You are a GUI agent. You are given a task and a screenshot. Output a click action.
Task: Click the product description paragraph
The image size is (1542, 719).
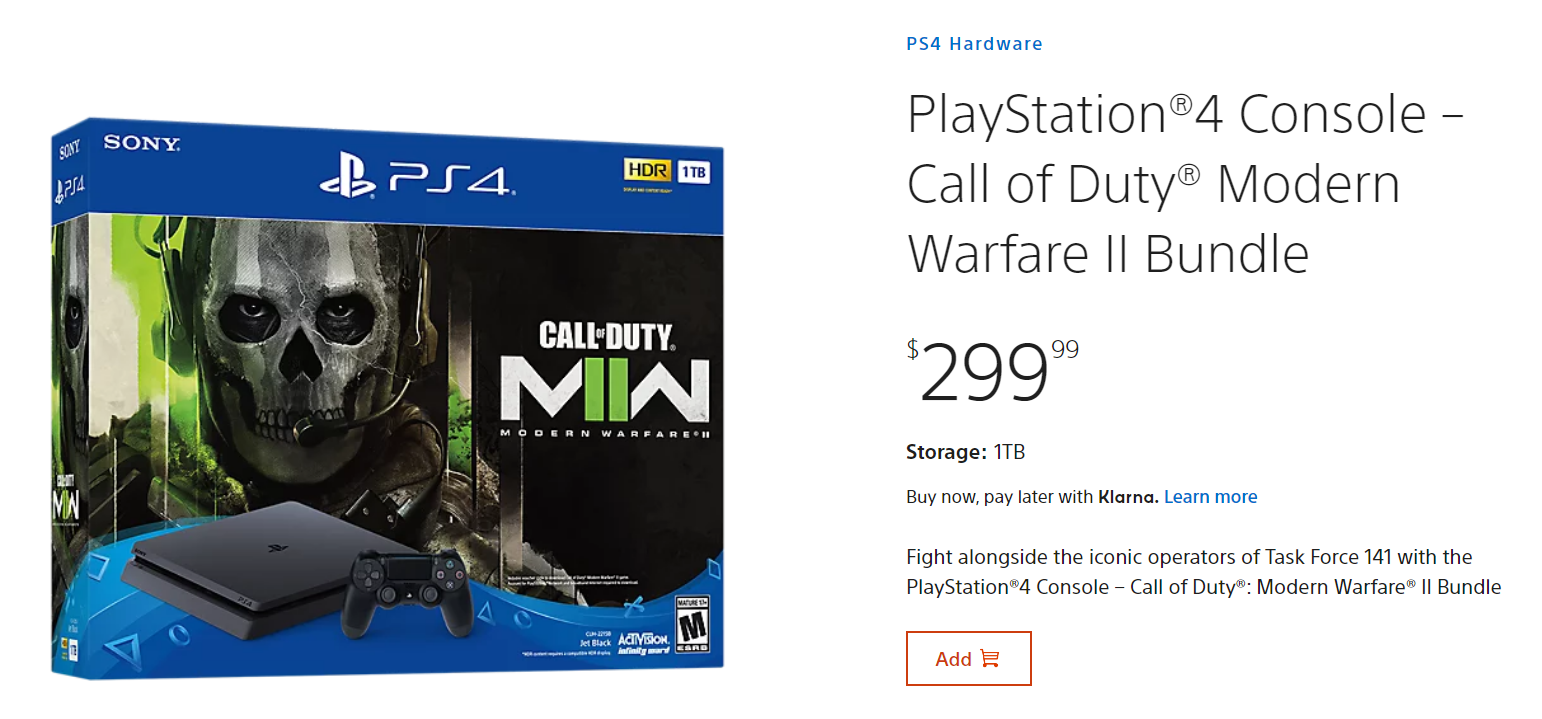pyautogui.click(x=1200, y=572)
